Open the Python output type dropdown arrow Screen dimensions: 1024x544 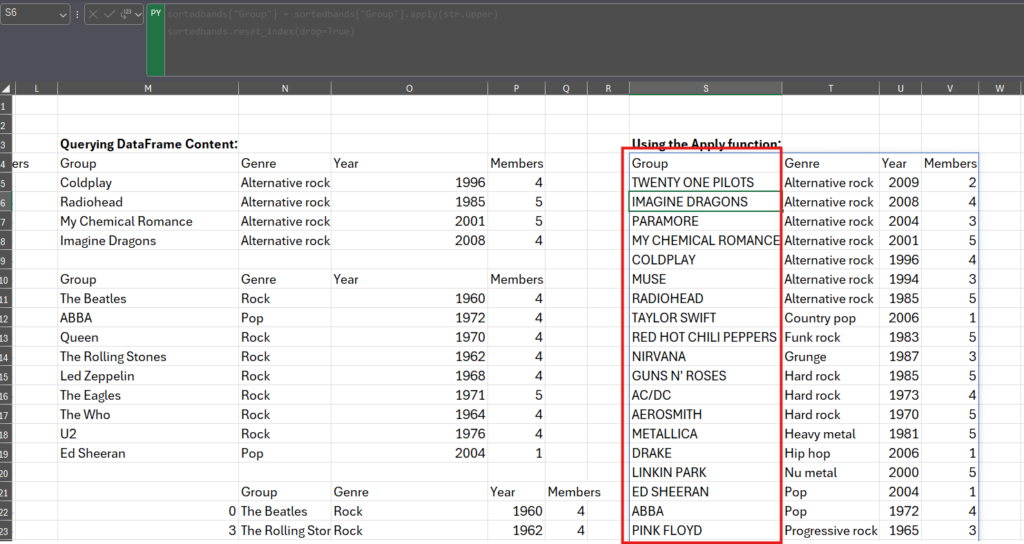click(138, 14)
